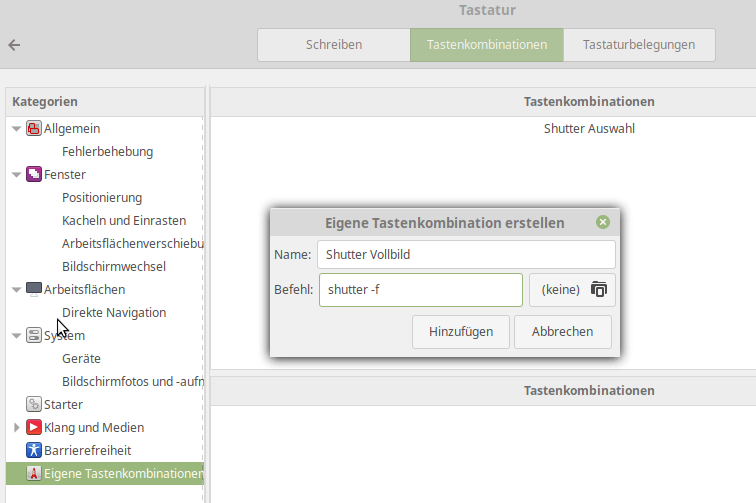Click Hinzufügen to add the shortcut

(x=461, y=332)
